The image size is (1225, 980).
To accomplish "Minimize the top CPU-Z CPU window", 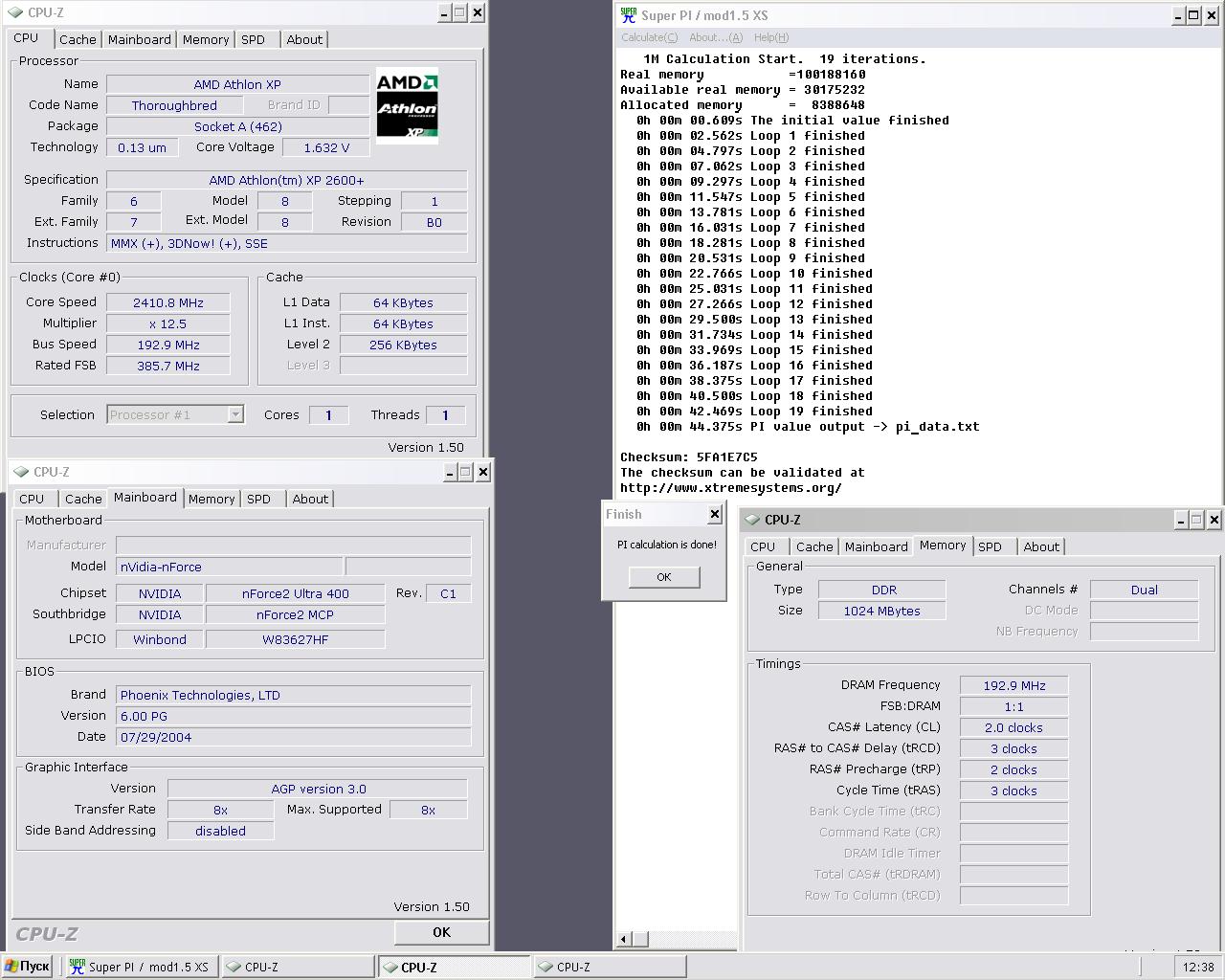I will point(445,12).
